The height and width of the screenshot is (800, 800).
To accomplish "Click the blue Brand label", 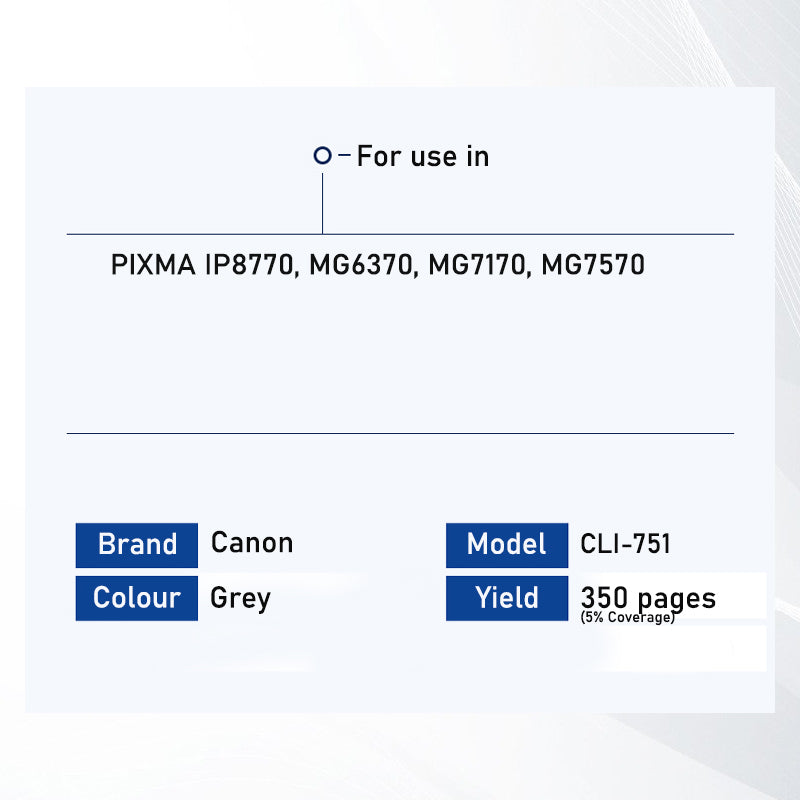I will 137,545.
